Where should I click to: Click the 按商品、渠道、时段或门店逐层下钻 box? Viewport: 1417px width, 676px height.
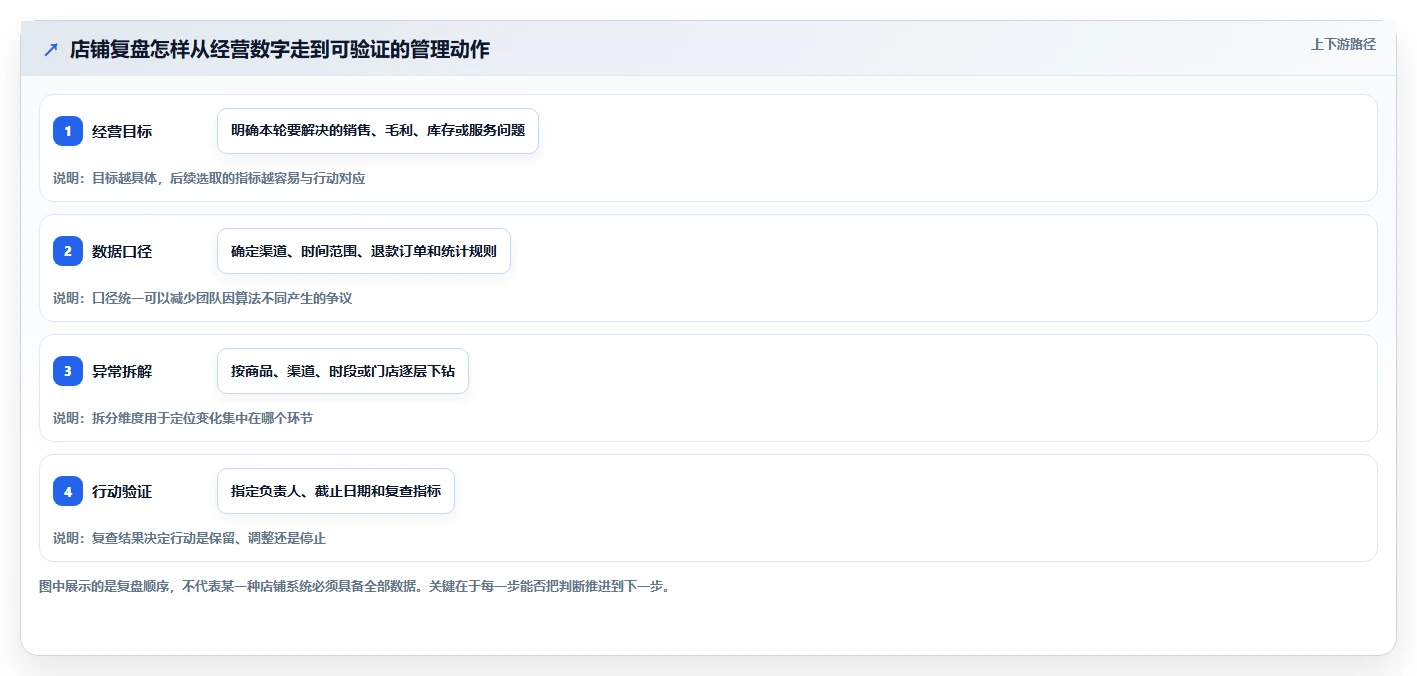(x=343, y=371)
